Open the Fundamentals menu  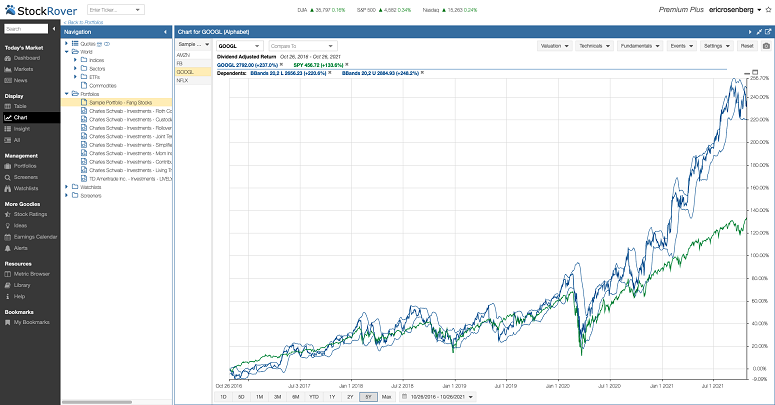click(640, 46)
